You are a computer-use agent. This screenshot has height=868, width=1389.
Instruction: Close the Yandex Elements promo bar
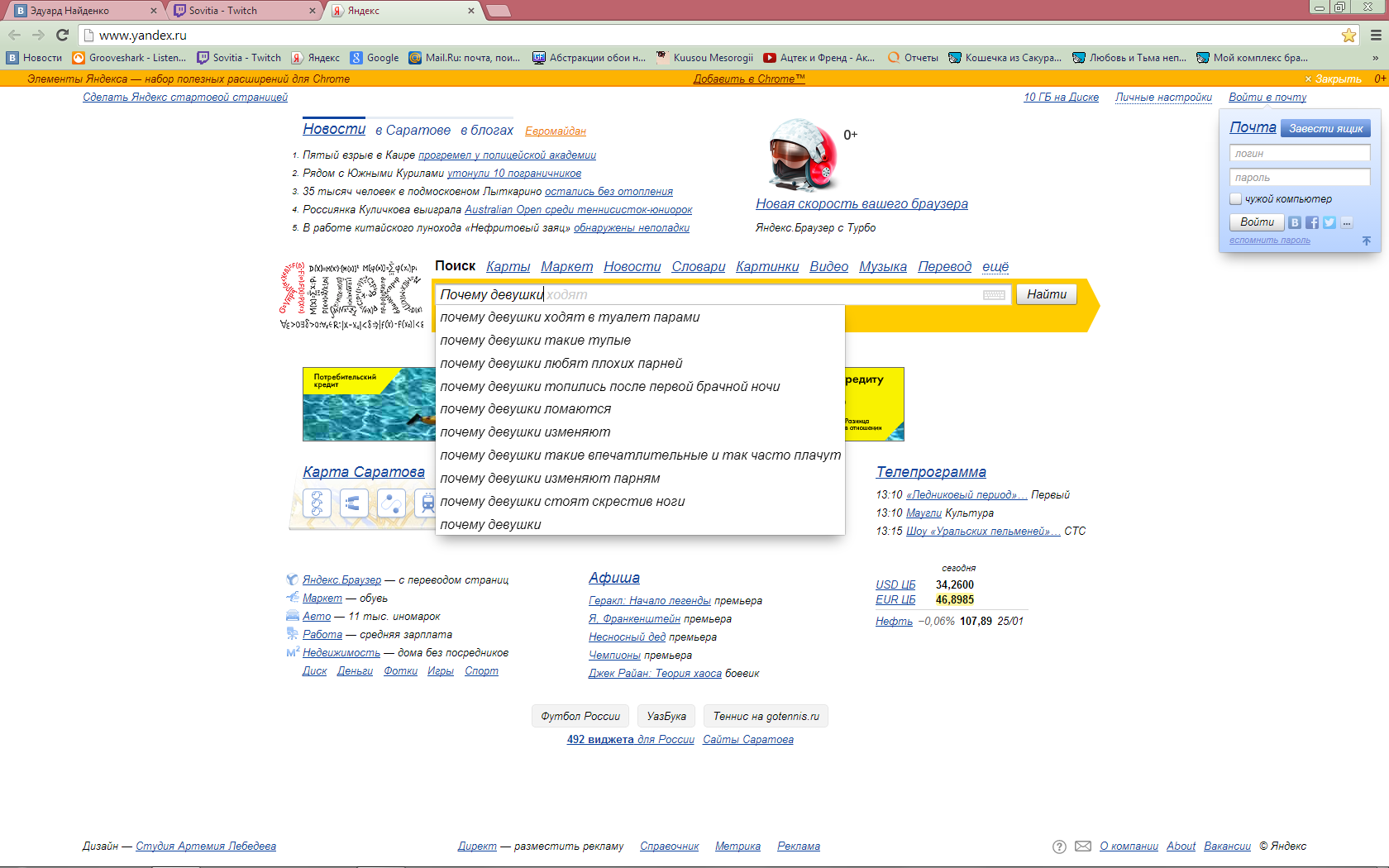pos(1333,79)
